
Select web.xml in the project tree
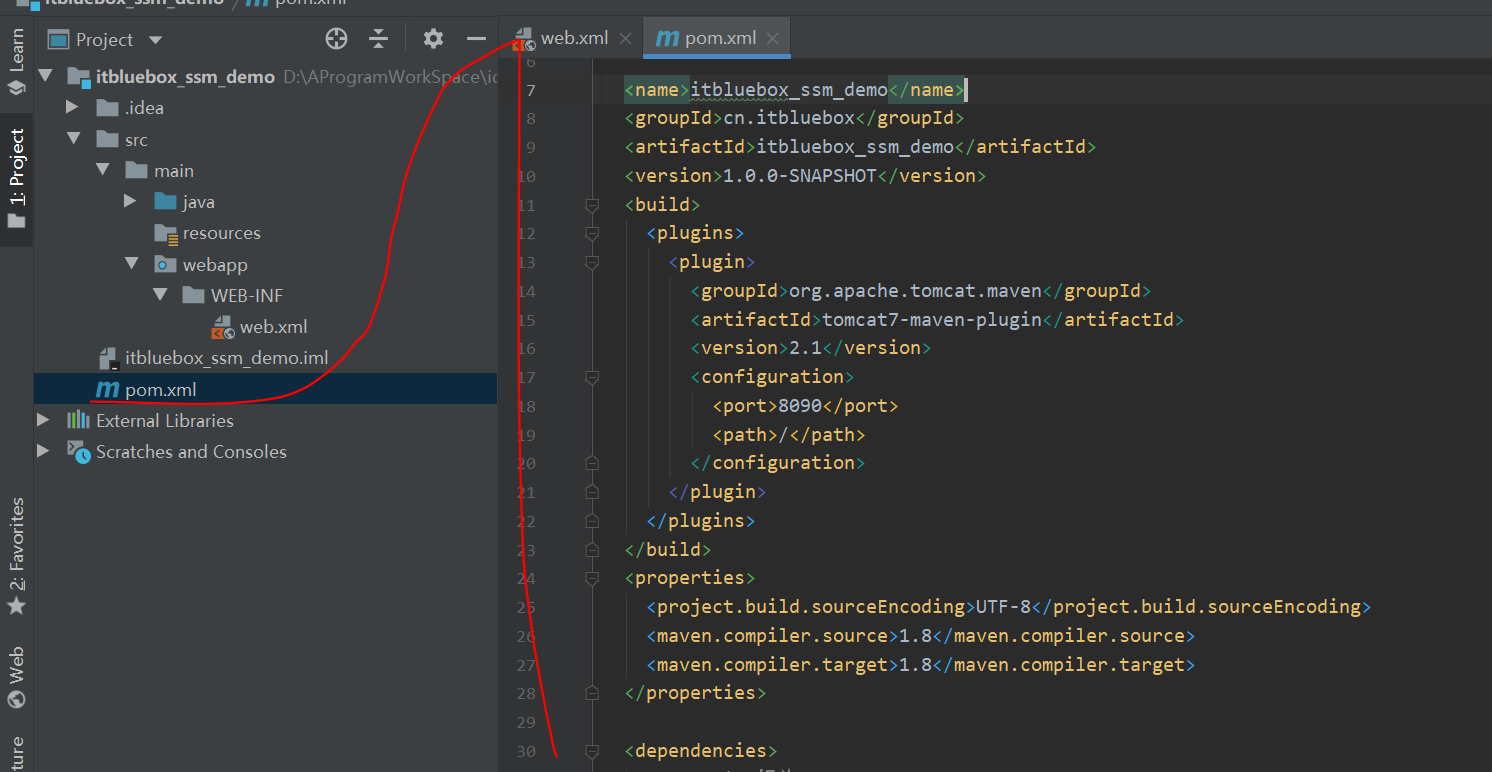273,327
